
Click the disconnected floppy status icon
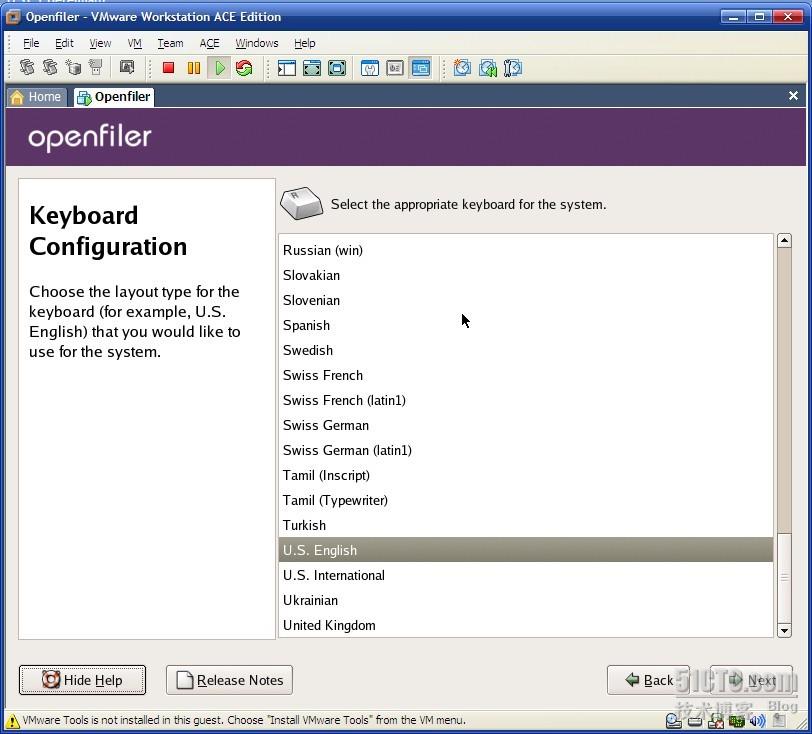pyautogui.click(x=716, y=721)
